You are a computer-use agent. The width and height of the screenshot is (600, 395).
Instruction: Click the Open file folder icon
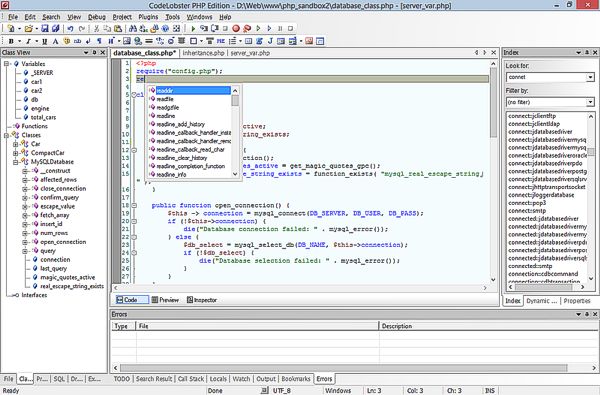29,28
